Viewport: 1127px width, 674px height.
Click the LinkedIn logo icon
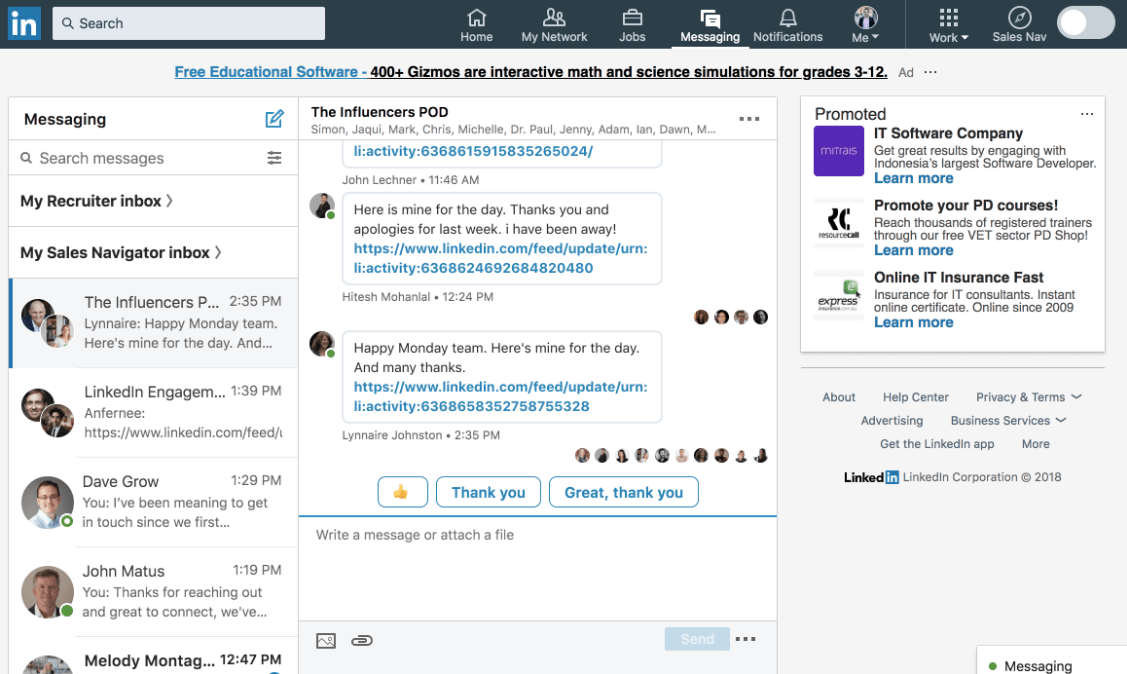(24, 24)
